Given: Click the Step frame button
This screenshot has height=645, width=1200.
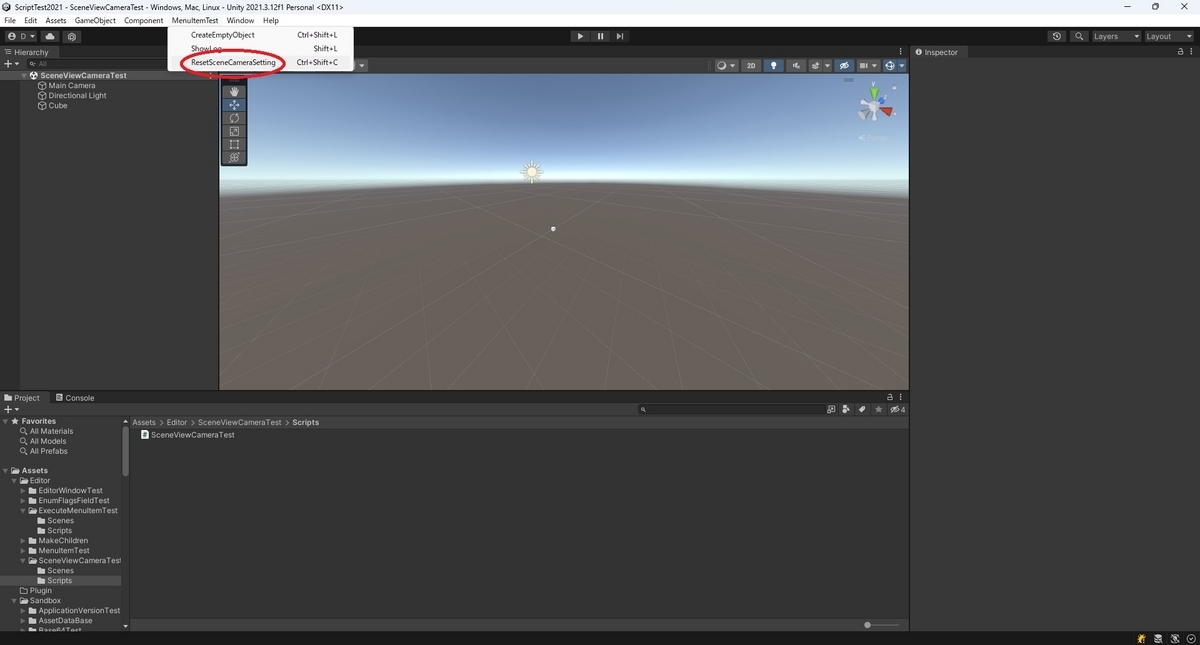Looking at the screenshot, I should pos(620,36).
